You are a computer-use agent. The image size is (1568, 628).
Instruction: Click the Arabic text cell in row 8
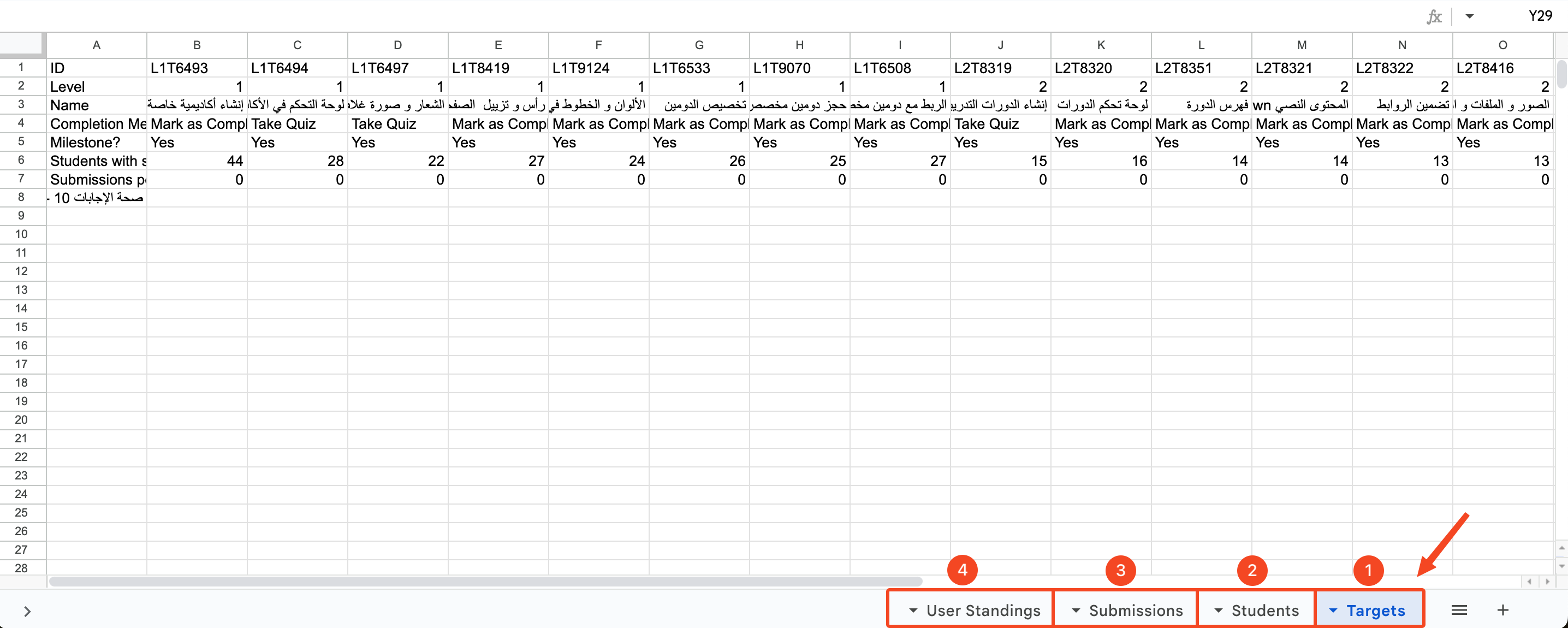point(96,198)
